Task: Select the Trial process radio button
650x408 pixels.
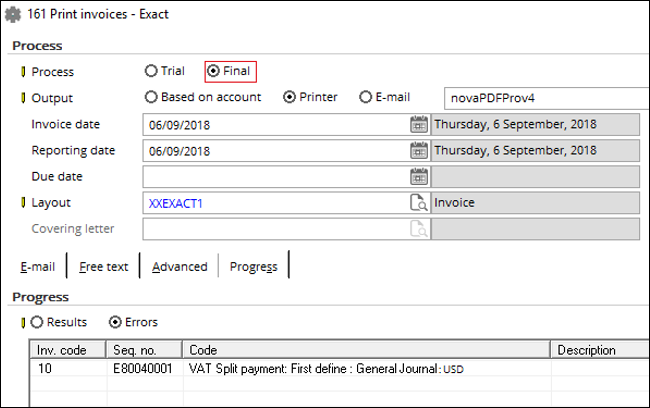Action: coord(151,71)
